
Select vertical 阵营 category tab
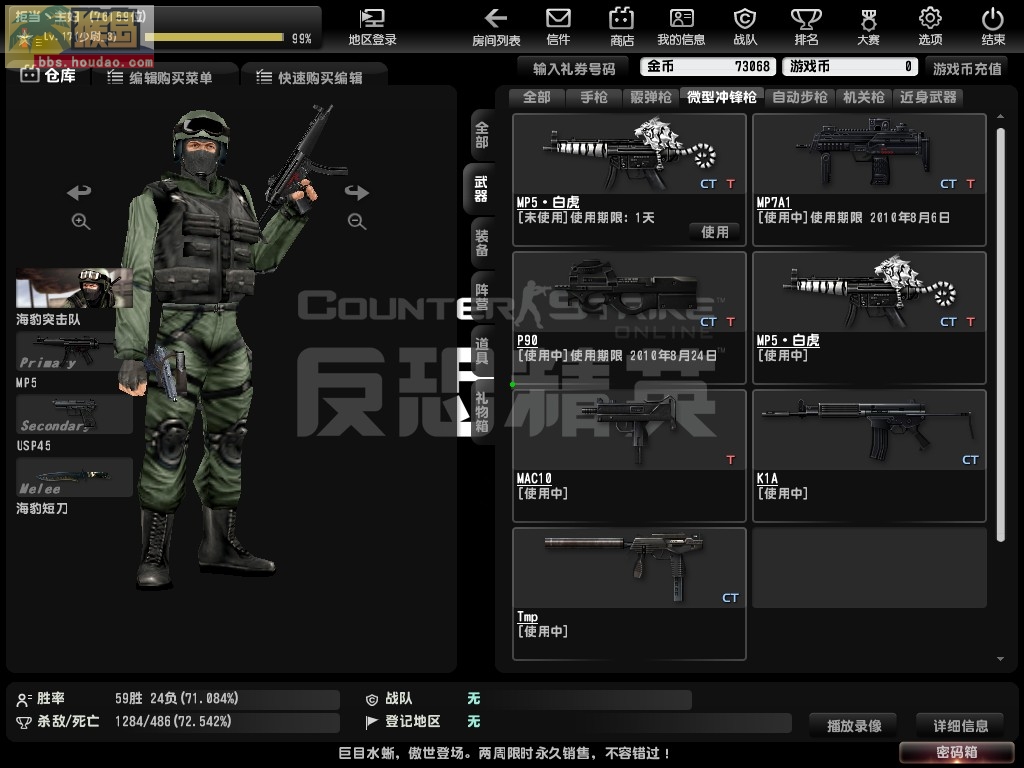click(482, 297)
